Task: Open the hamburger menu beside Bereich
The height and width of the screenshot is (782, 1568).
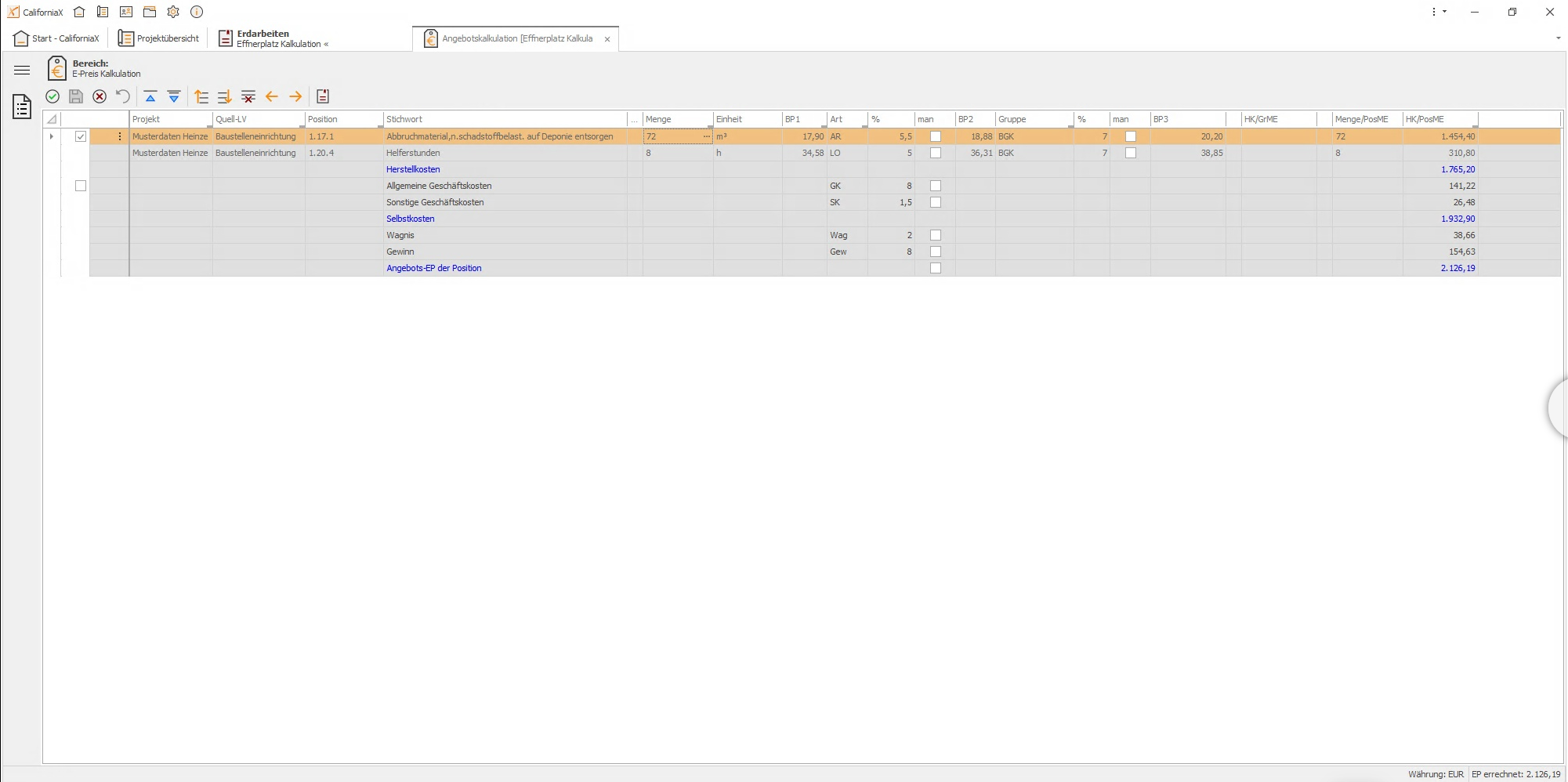Action: 21,70
